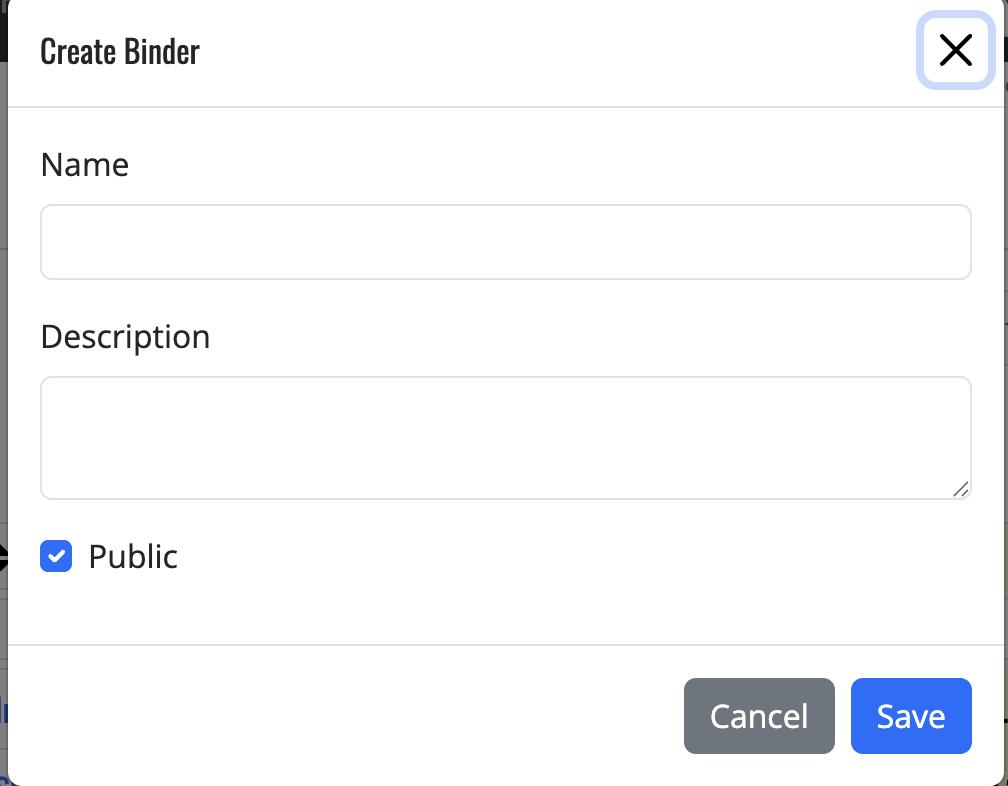Image resolution: width=1008 pixels, height=786 pixels.
Task: Click the Create Binder title text
Action: (x=119, y=51)
